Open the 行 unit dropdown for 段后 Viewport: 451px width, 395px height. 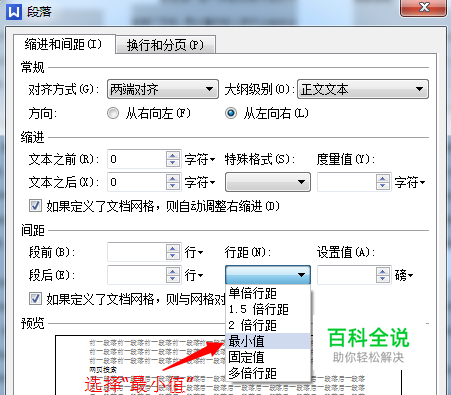click(194, 275)
